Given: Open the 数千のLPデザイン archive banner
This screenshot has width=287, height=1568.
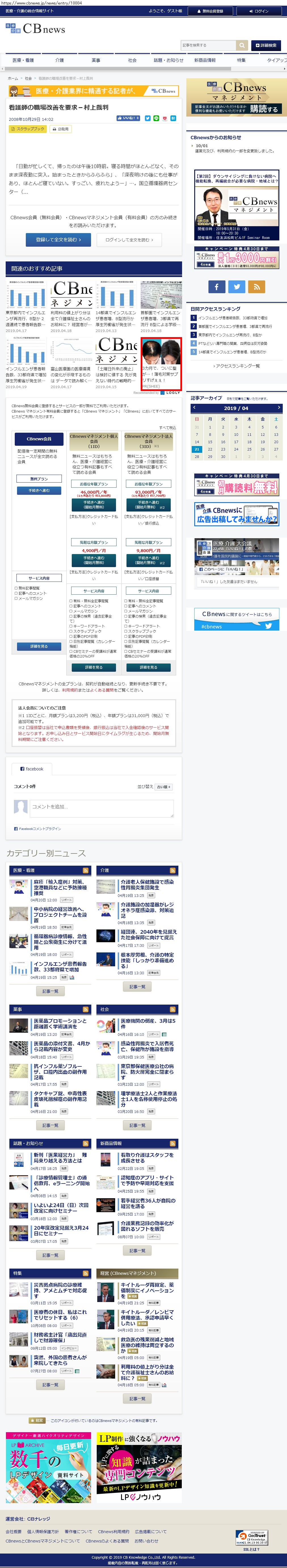Looking at the screenshot, I should click(48, 1467).
